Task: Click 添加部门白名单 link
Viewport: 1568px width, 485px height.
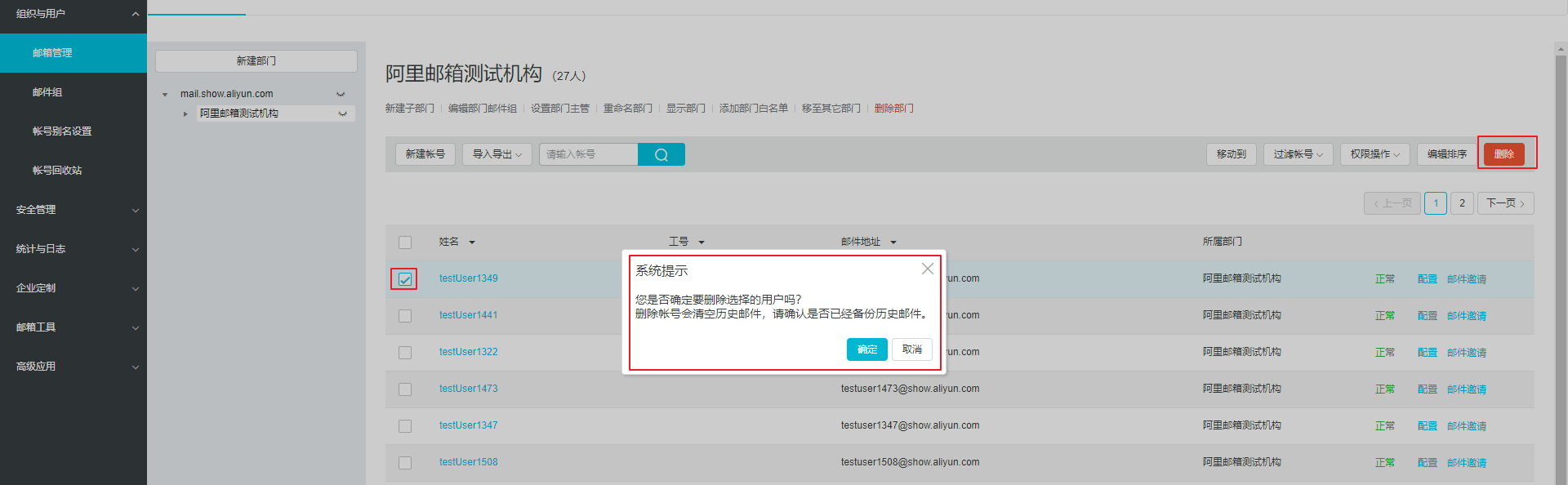Action: (x=754, y=109)
